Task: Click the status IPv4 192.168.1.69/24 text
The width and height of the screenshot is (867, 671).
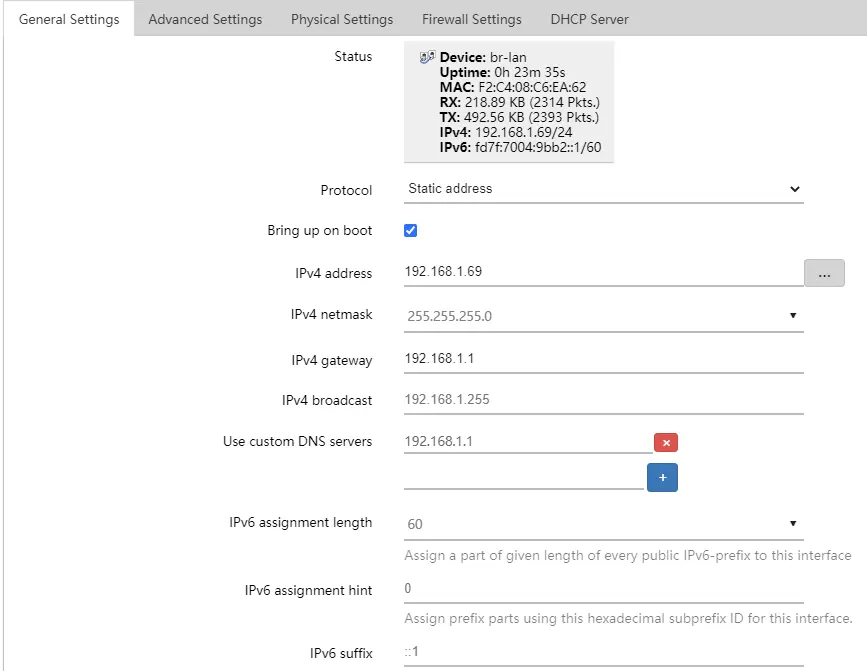Action: click(505, 132)
